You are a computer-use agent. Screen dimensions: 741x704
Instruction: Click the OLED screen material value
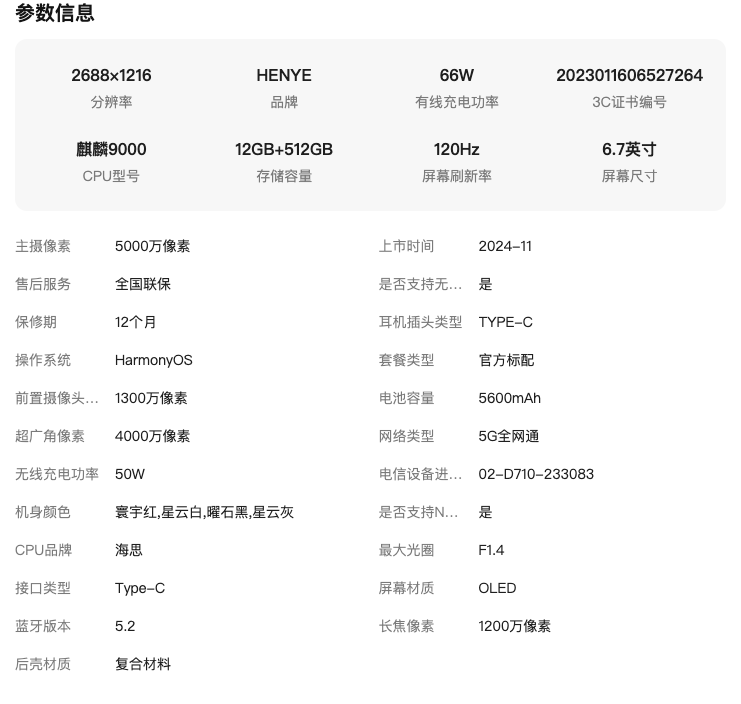(x=497, y=588)
